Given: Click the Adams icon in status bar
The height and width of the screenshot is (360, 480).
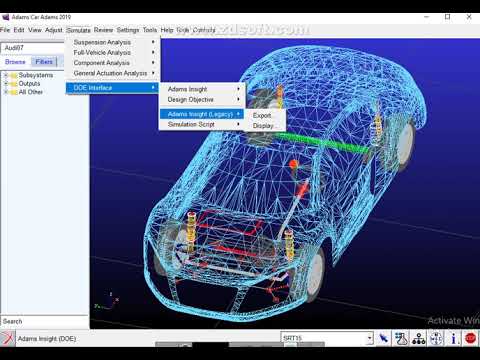Looking at the screenshot, I should click(x=7, y=339).
